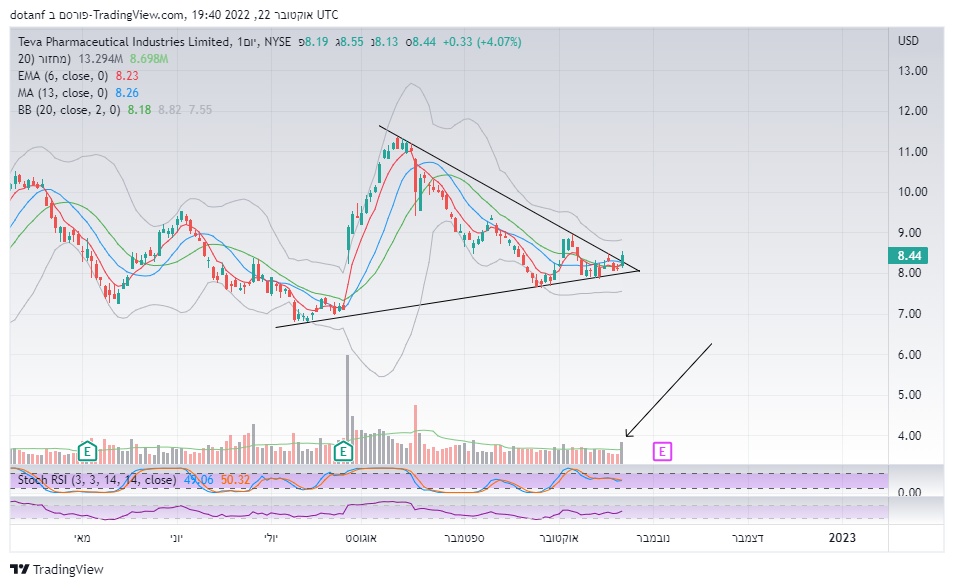Image resolution: width=954 pixels, height=587 pixels.
Task: Click the דצמבר month label on time axis
Action: click(747, 538)
